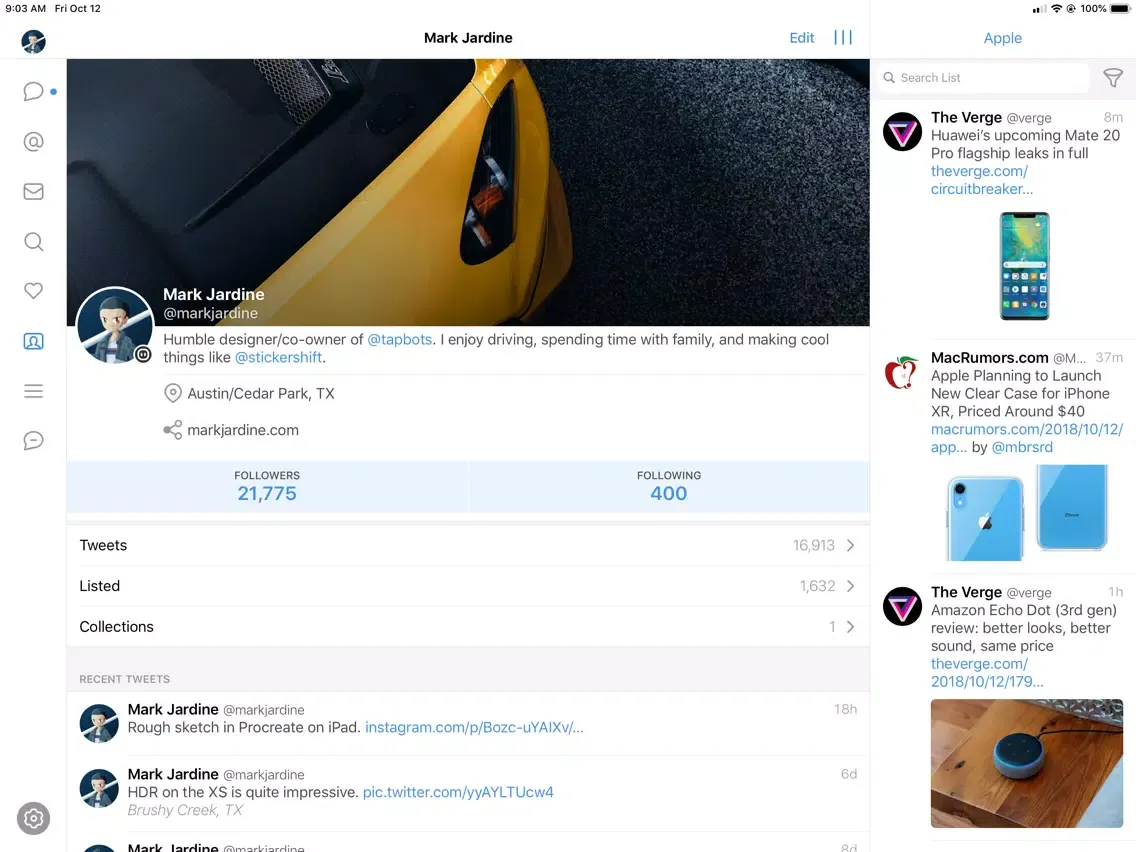Open the Settings gear button

coord(33,819)
